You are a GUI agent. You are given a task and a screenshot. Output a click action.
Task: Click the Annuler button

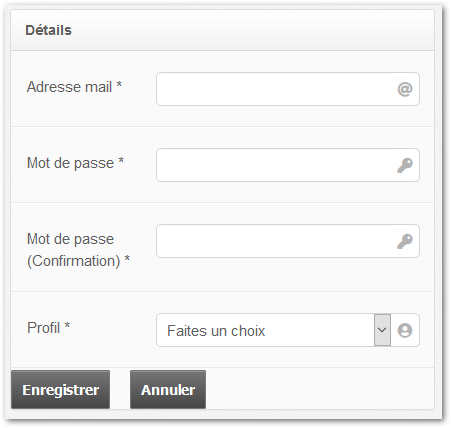(168, 389)
